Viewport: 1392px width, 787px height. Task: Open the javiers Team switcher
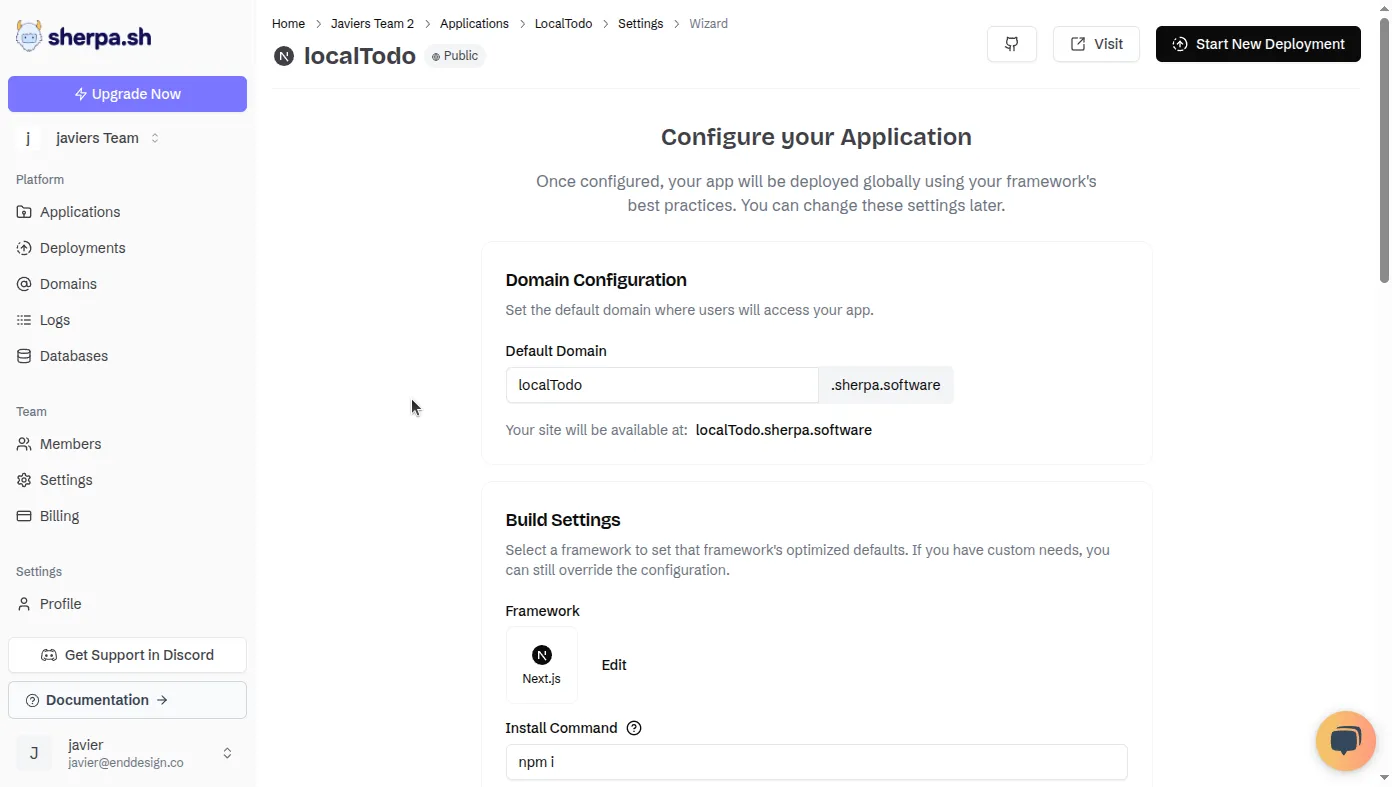click(97, 137)
